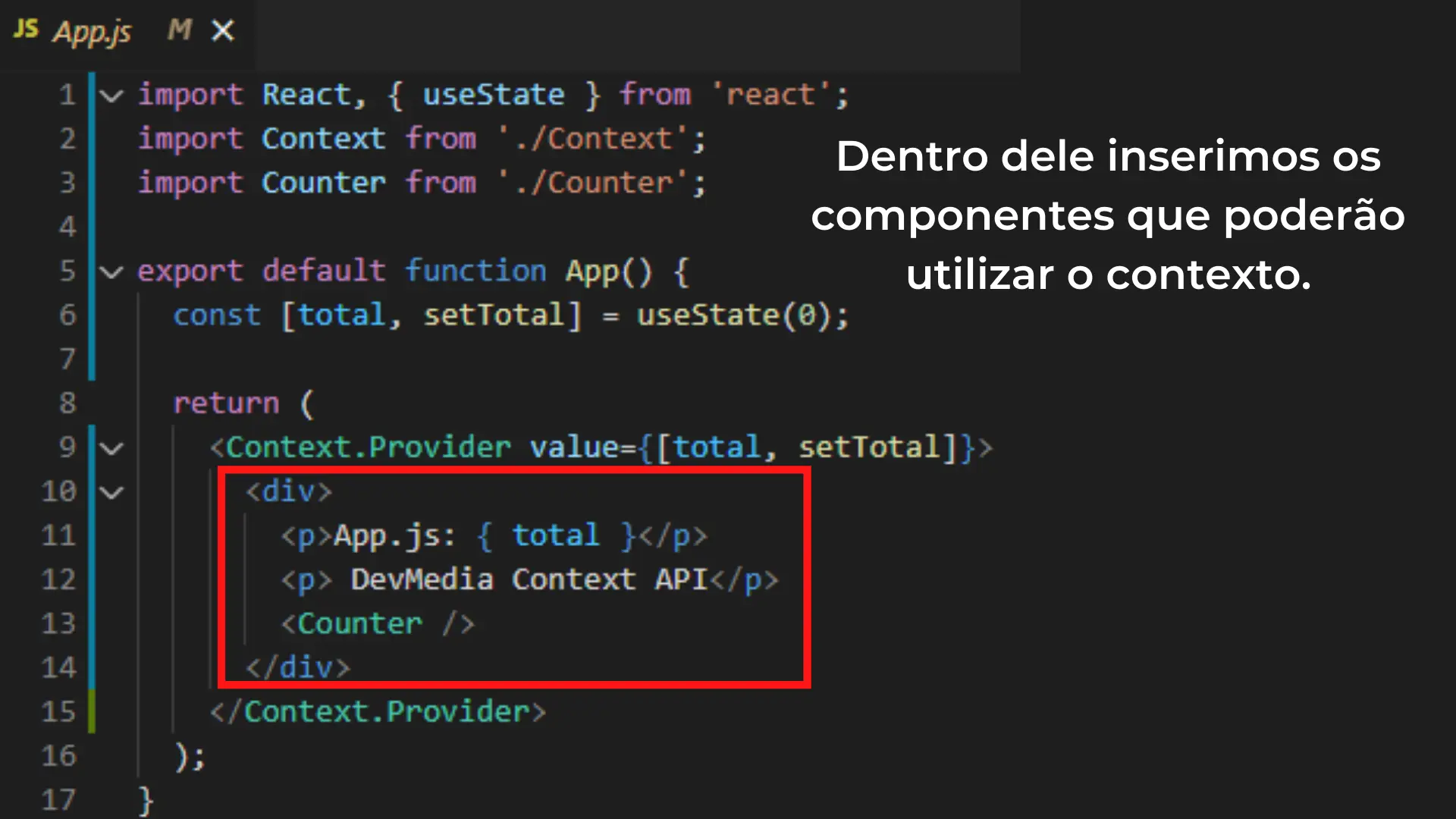1456x819 pixels.
Task: Click the useState hook call on line 6
Action: click(x=707, y=315)
